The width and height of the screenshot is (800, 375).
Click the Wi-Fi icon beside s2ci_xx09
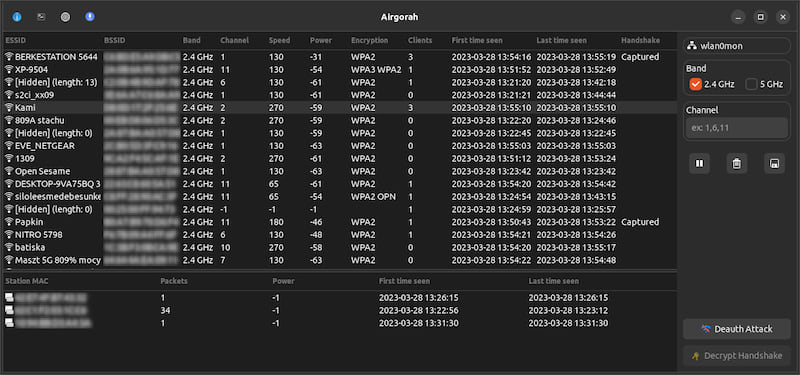tap(9, 95)
